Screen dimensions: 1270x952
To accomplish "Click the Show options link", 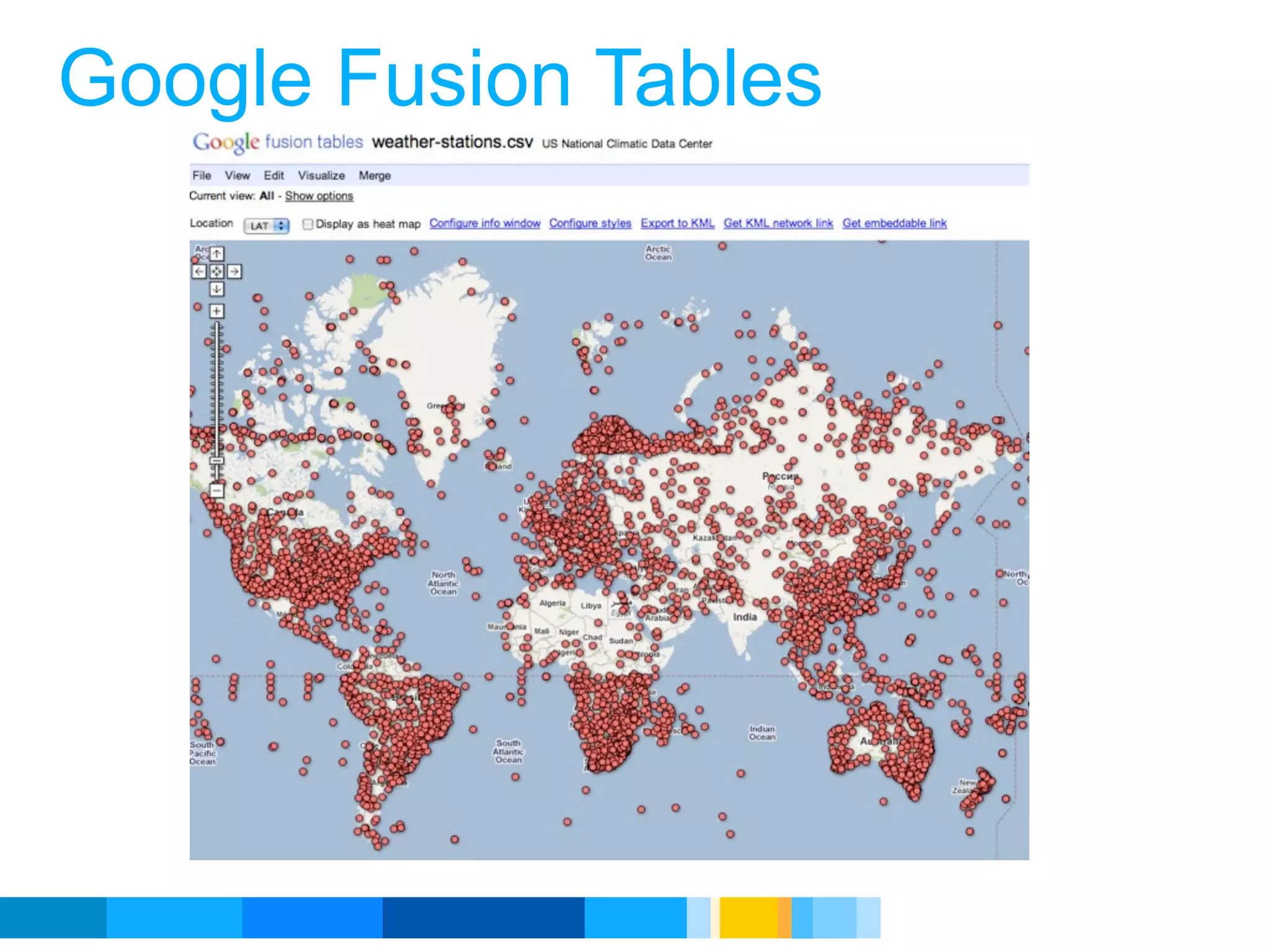I will pyautogui.click(x=319, y=196).
